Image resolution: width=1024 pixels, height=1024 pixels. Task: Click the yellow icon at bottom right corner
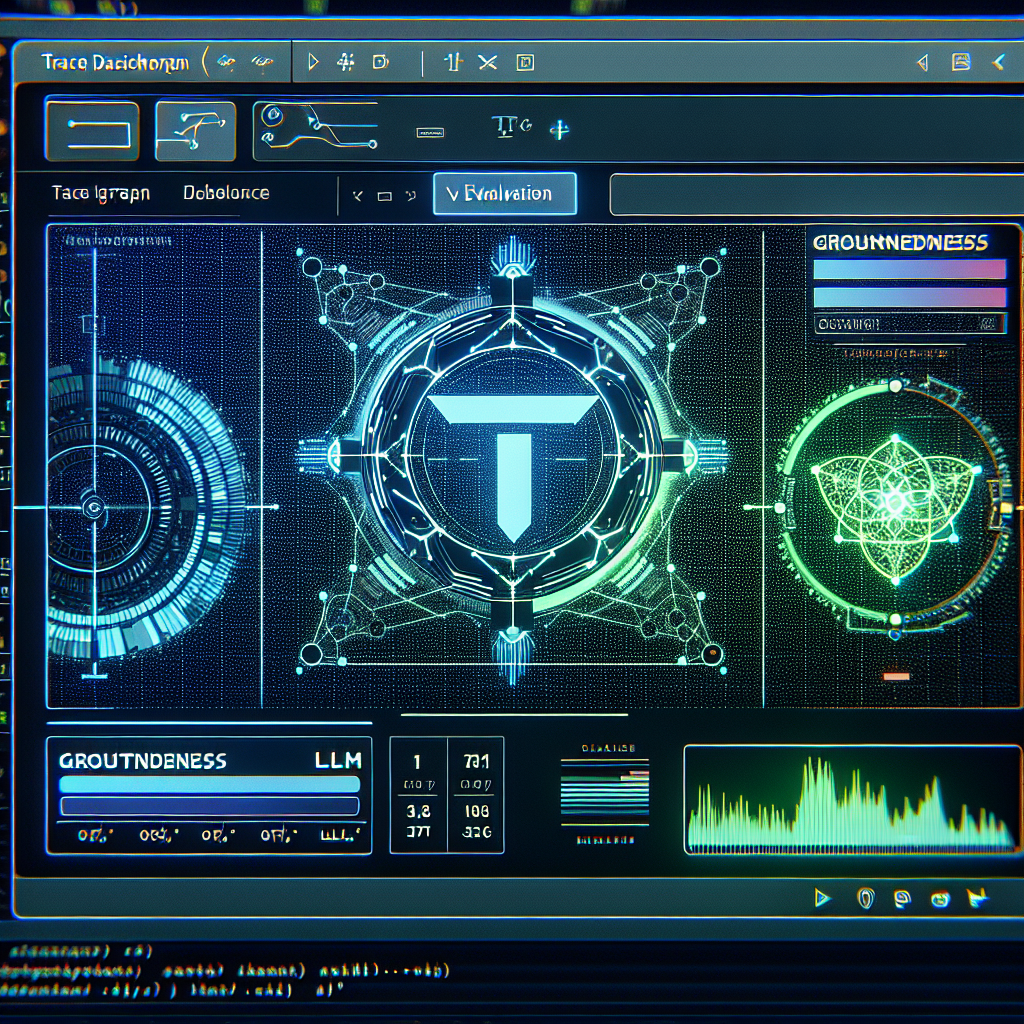(x=977, y=898)
